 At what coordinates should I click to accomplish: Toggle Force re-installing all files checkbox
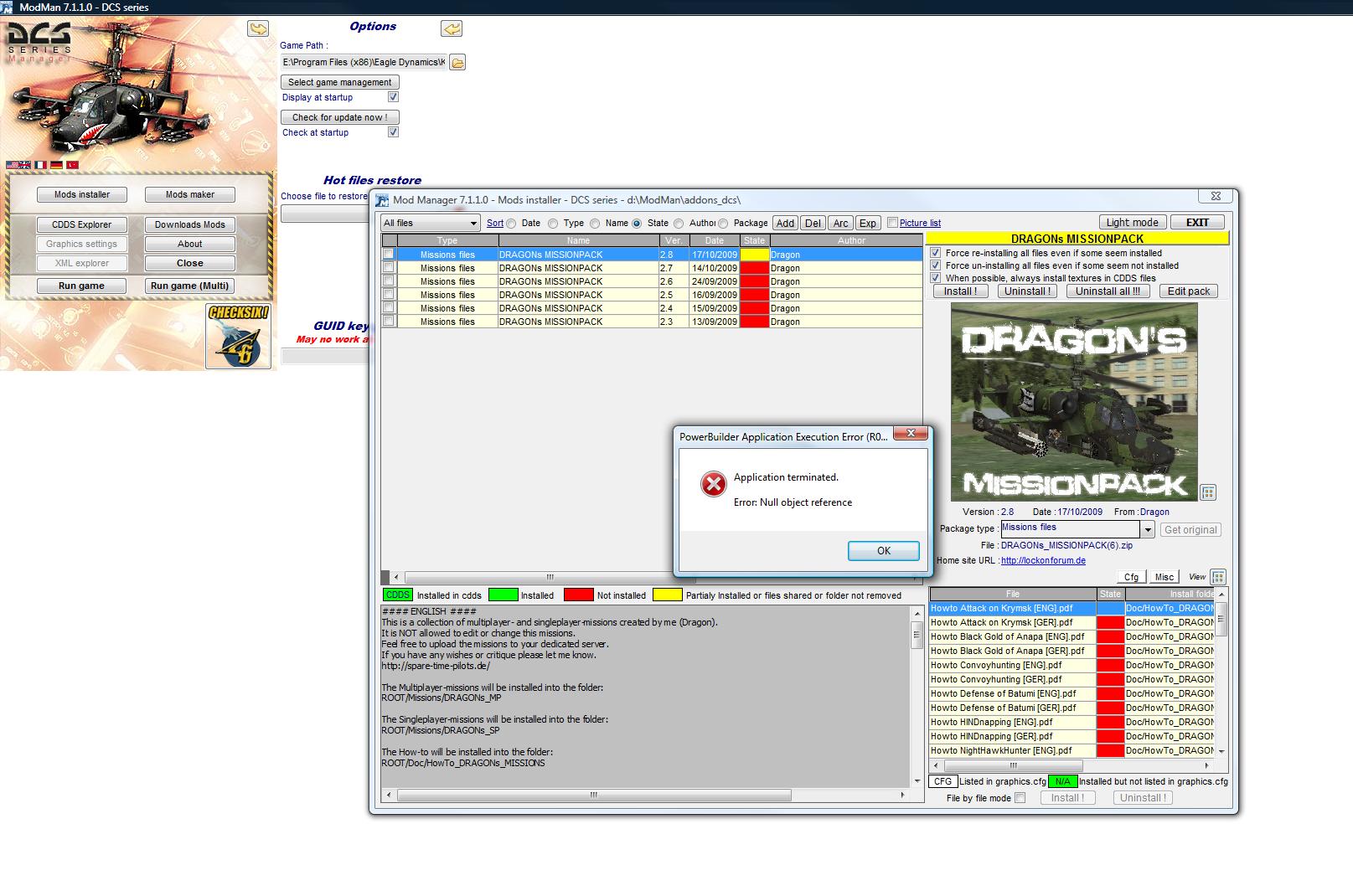(x=936, y=253)
